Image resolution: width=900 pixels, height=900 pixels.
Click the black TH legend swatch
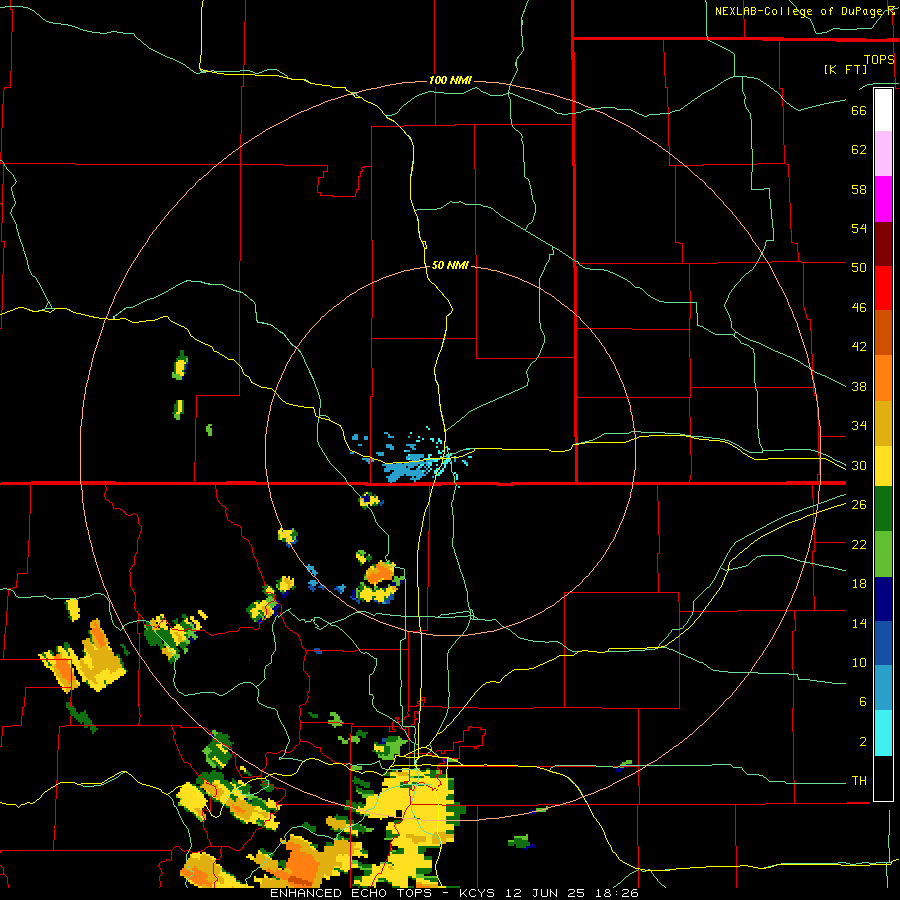point(883,778)
